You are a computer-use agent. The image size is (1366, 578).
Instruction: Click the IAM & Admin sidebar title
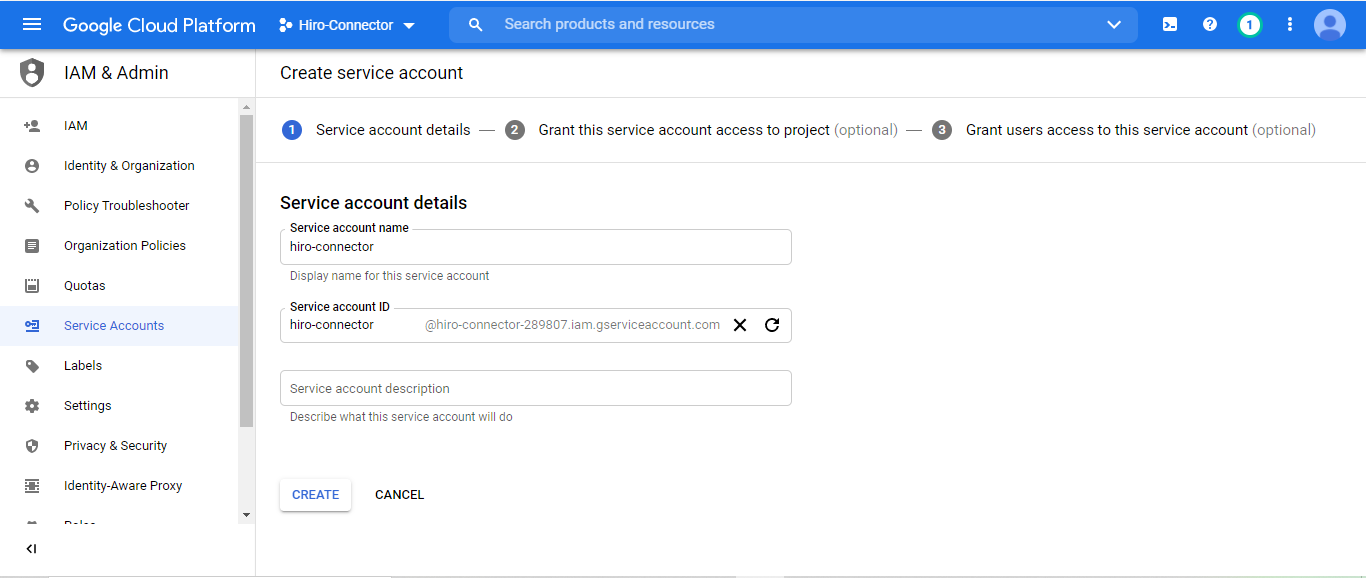116,73
